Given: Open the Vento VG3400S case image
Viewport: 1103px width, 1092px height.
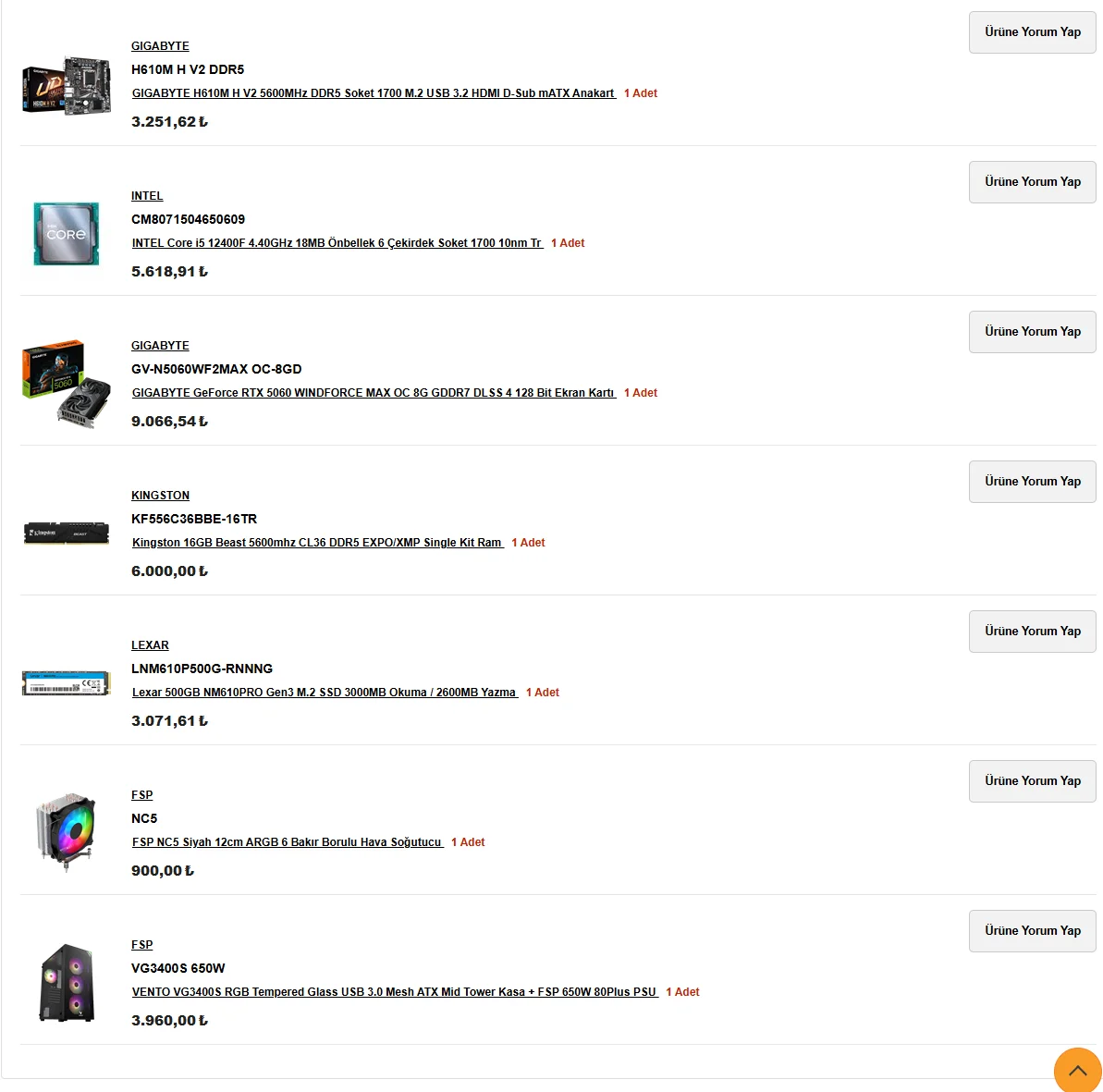Looking at the screenshot, I should pyautogui.click(x=67, y=983).
